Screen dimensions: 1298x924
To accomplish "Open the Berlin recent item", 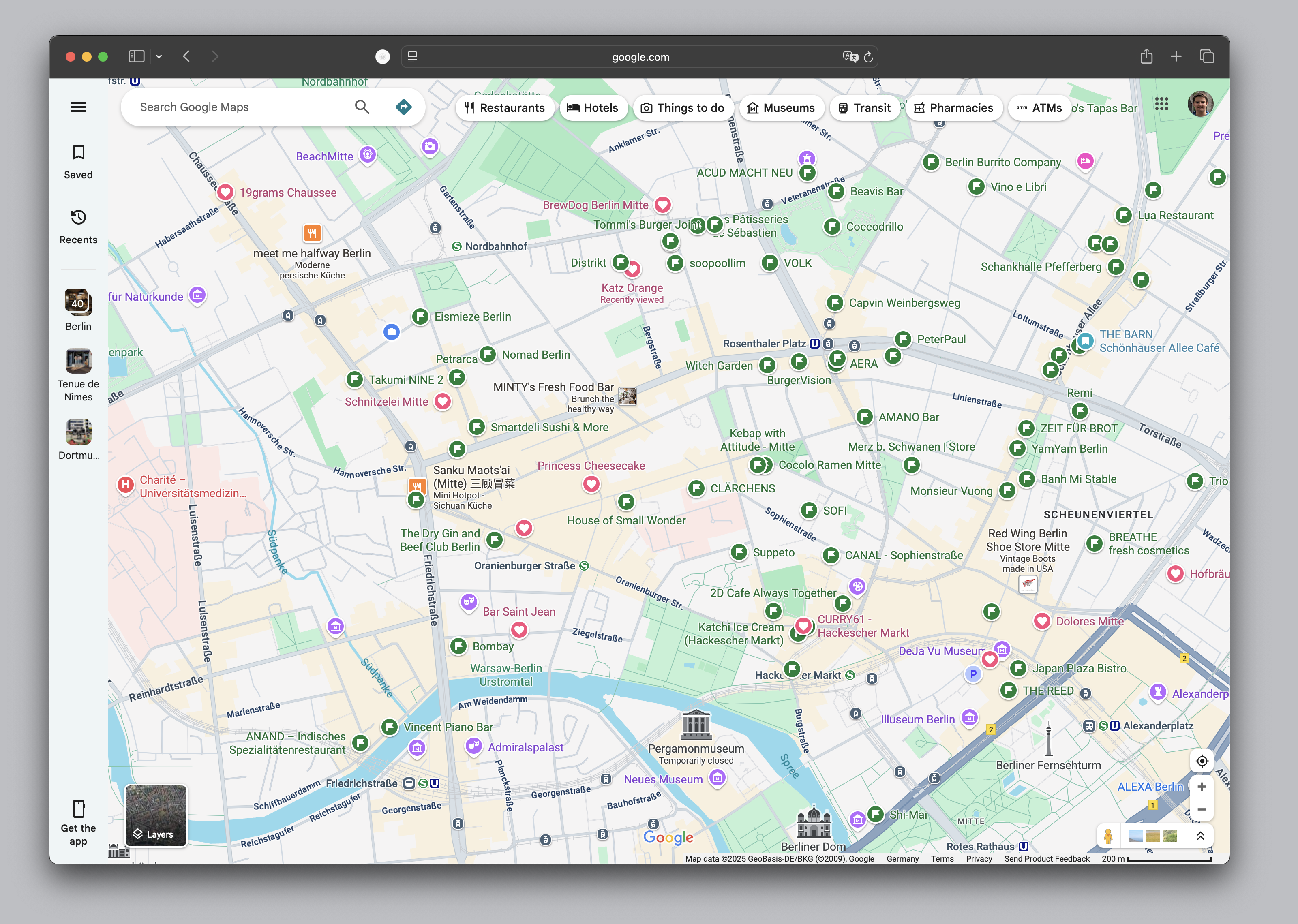I will [79, 310].
